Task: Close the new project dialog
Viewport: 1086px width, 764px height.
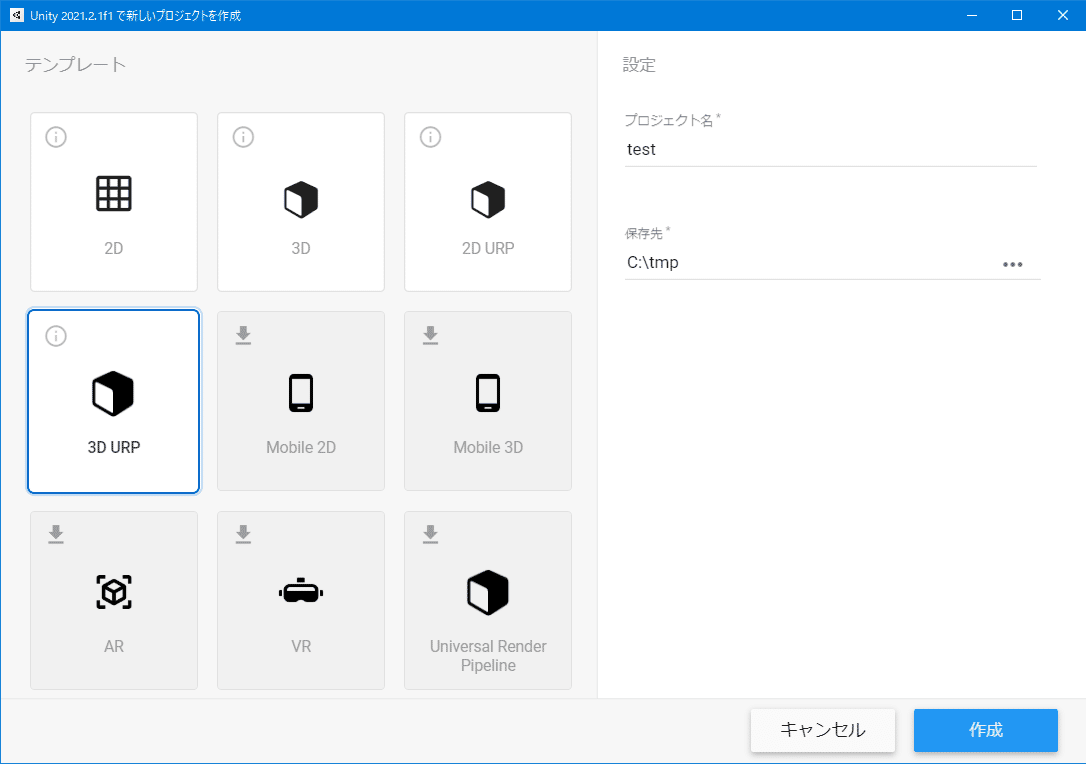Action: [x=1062, y=15]
